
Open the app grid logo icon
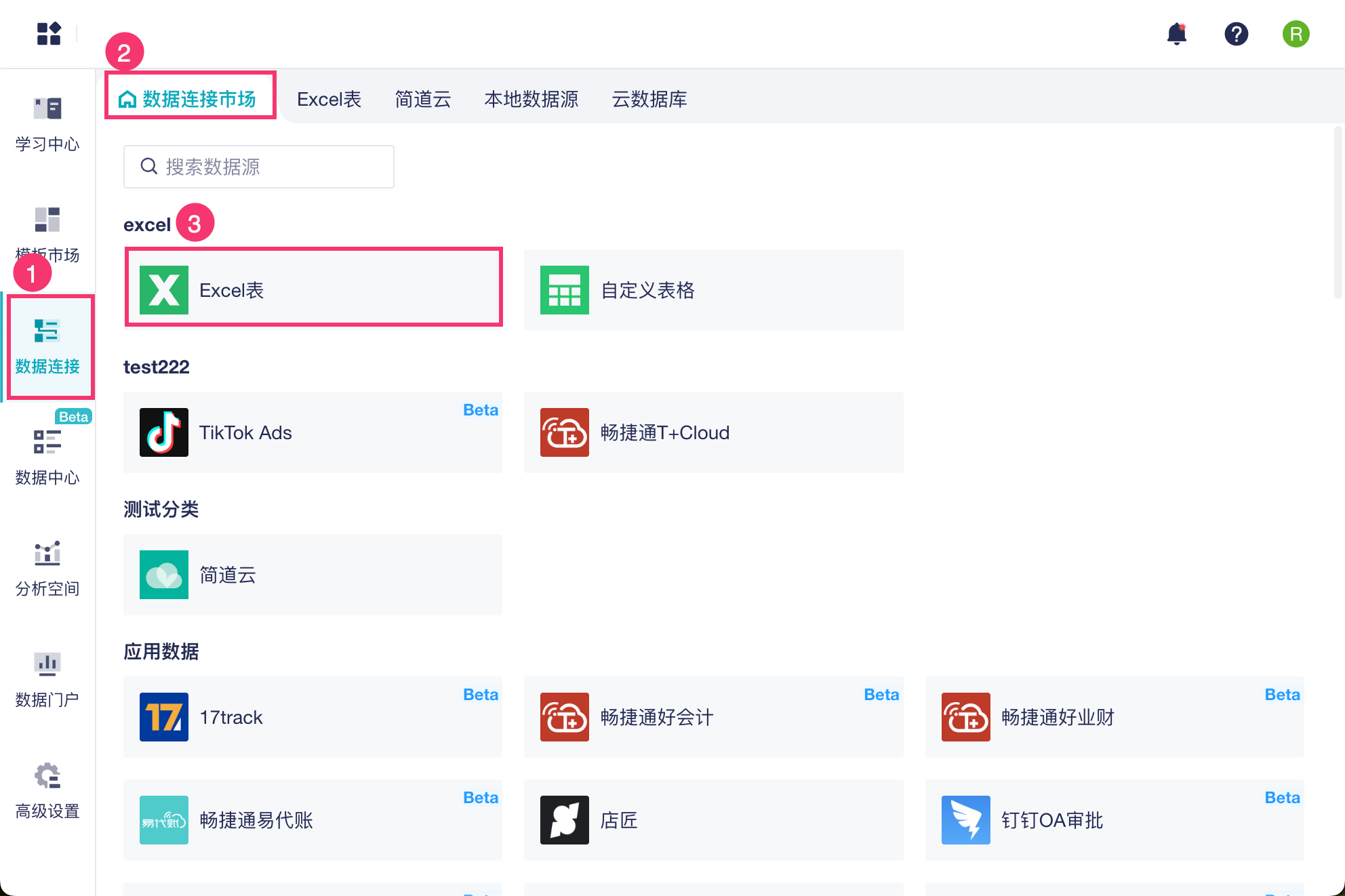49,34
